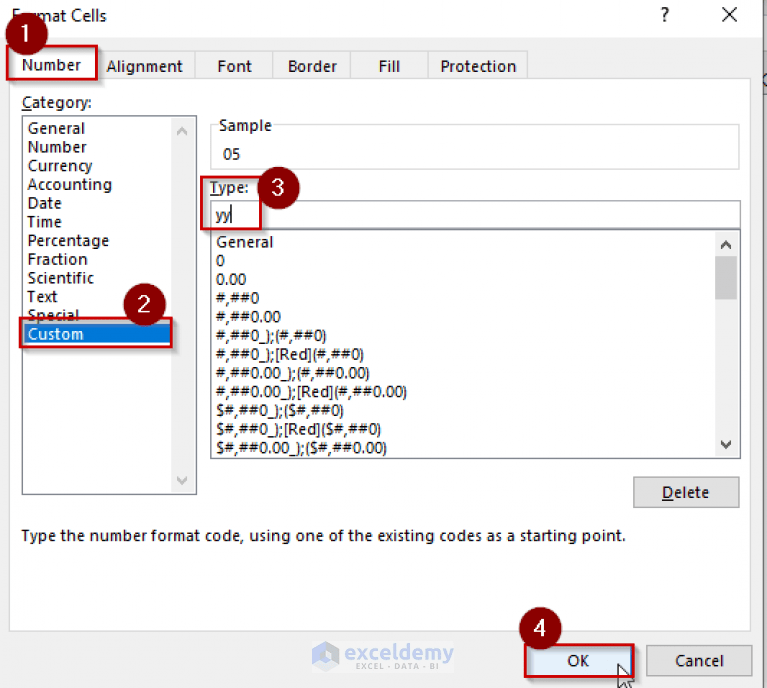Select the 0.00 format code
The height and width of the screenshot is (688, 767).
click(231, 279)
